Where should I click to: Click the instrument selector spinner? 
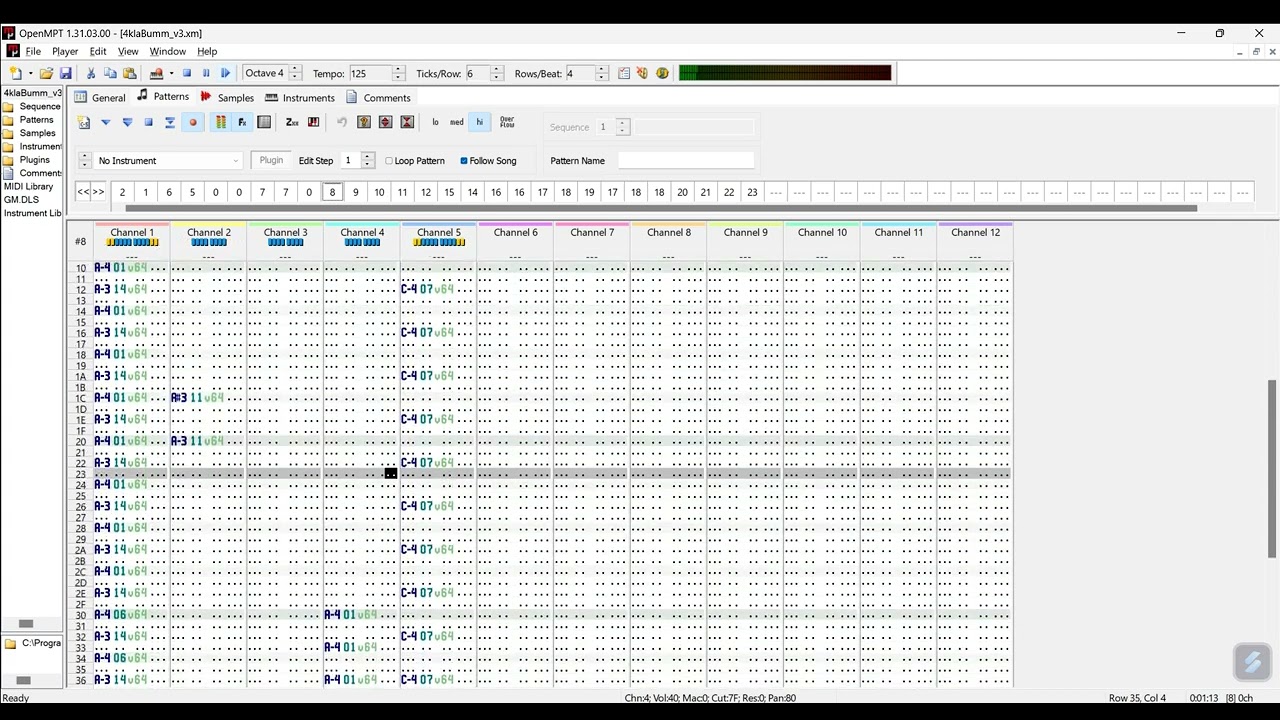tap(84, 161)
